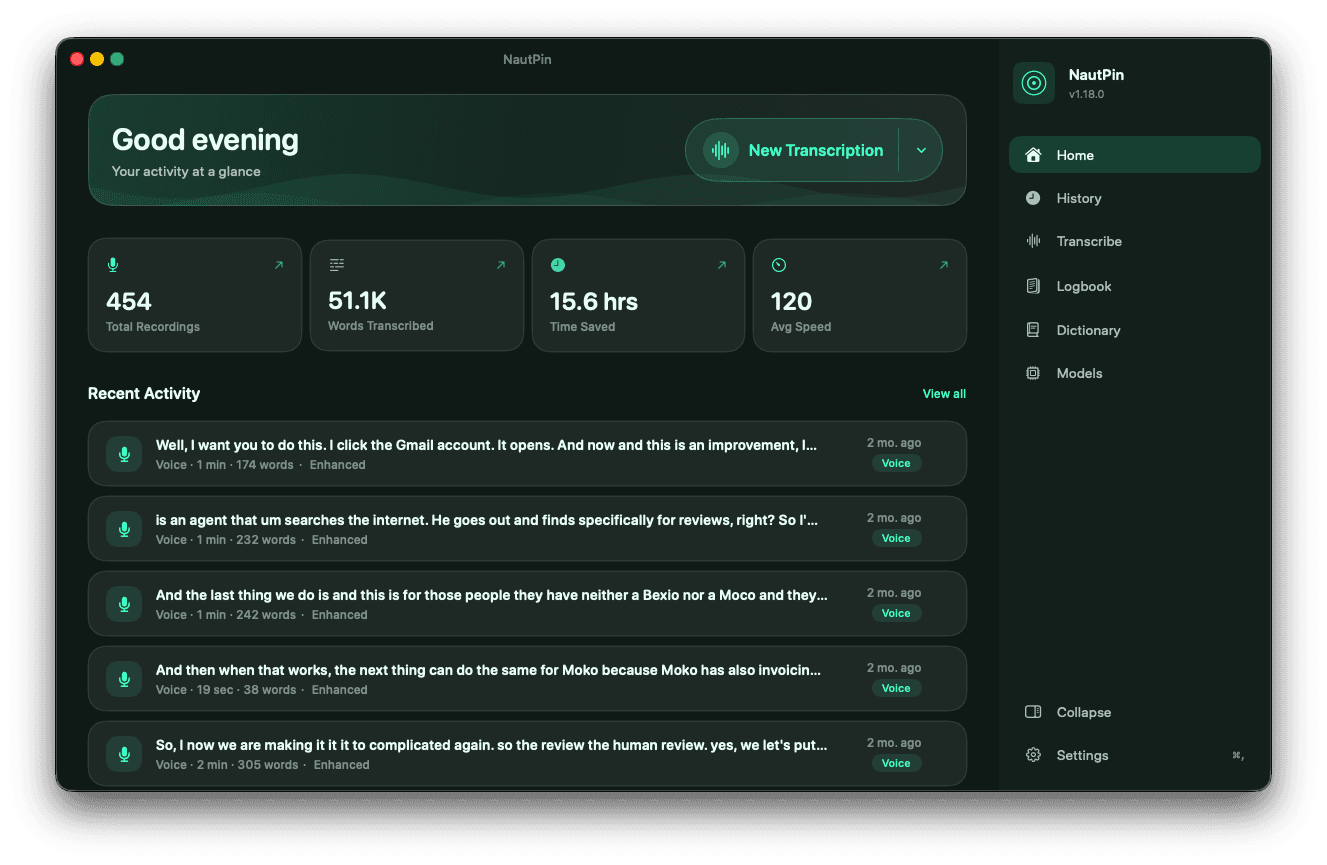Click the microphone icon on Total Recordings card
Viewport: 1327px width, 865px height.
[113, 265]
